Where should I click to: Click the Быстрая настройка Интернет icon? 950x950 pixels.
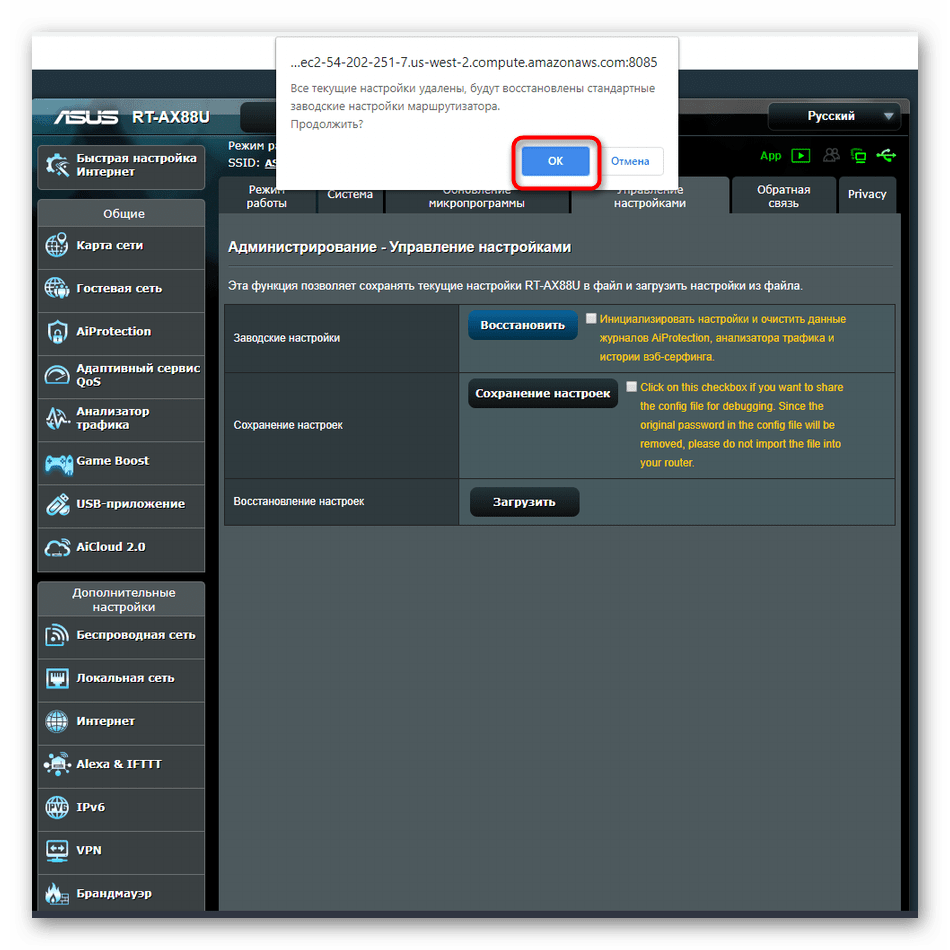tap(58, 165)
